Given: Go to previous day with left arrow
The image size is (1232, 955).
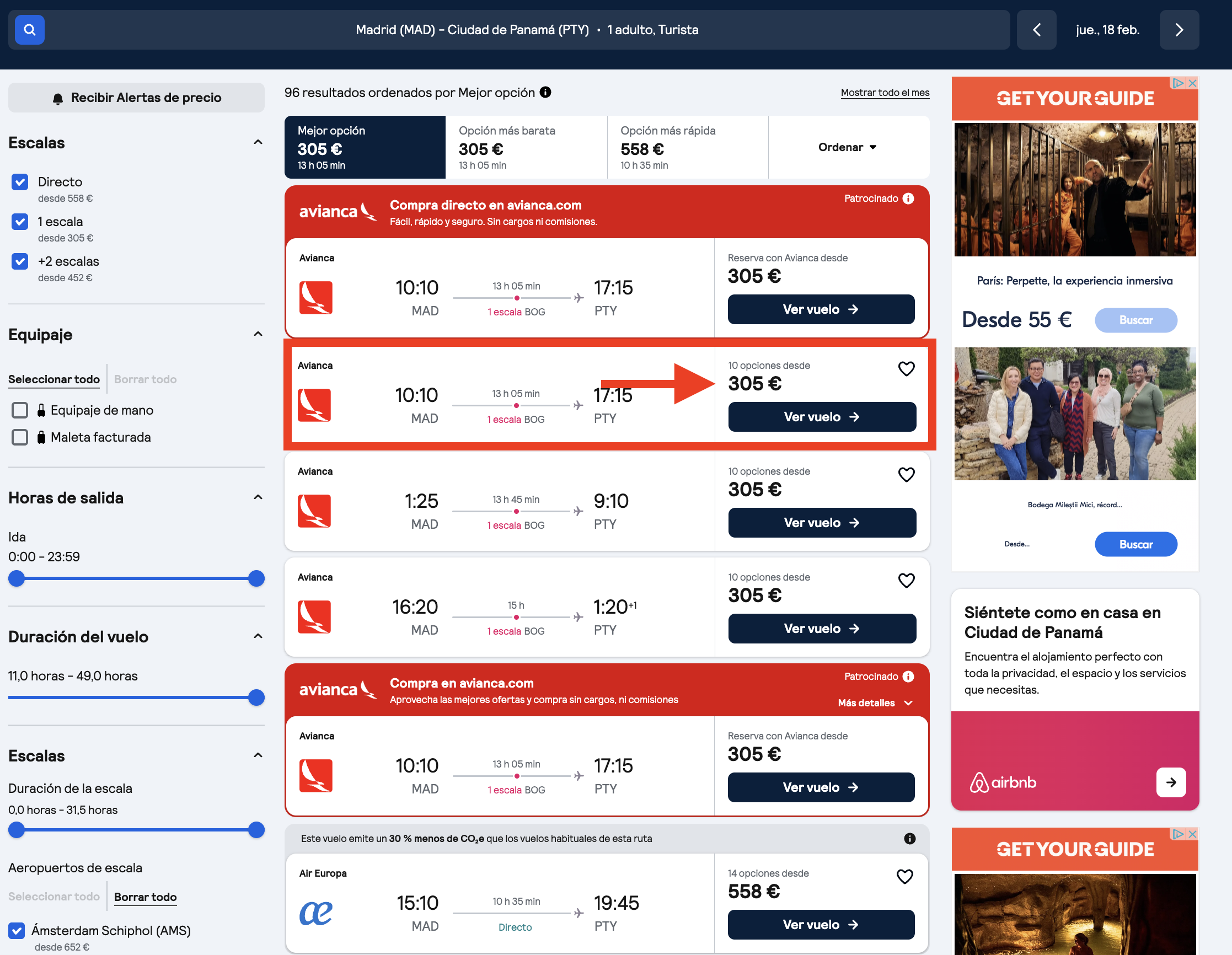Looking at the screenshot, I should coord(1036,29).
